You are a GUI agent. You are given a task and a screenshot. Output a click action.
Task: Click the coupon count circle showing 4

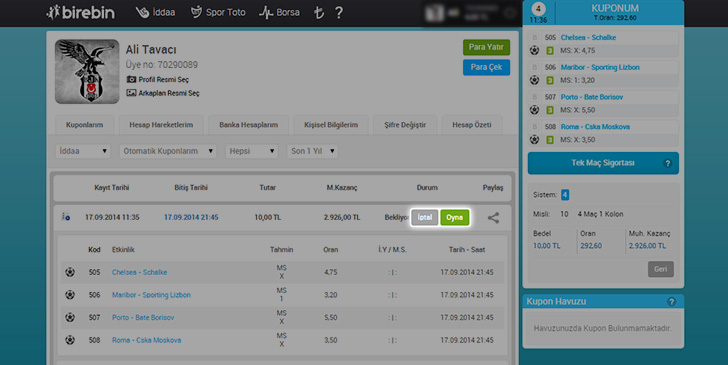click(x=538, y=9)
